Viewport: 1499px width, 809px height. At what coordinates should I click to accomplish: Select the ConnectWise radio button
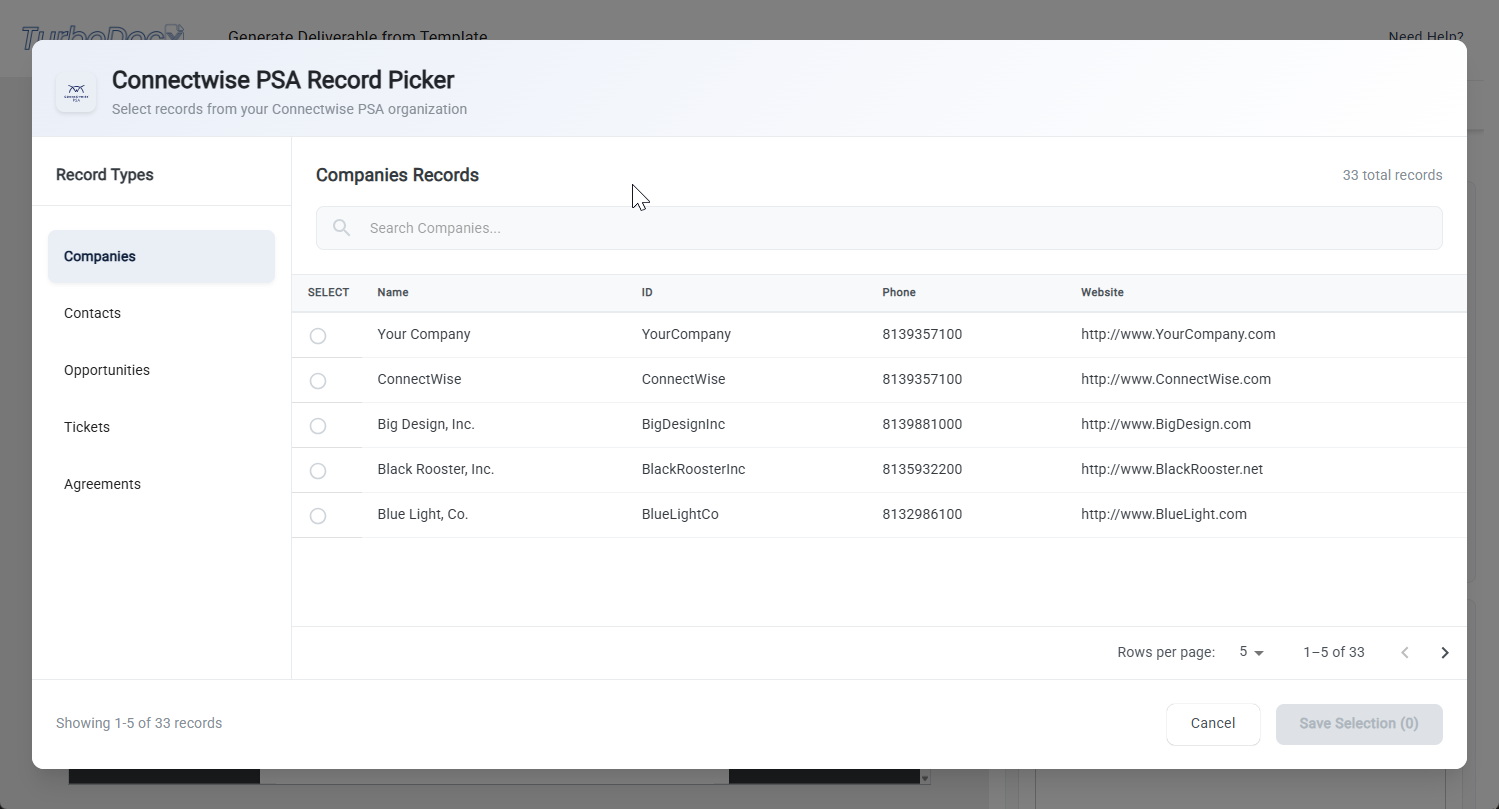[318, 381]
